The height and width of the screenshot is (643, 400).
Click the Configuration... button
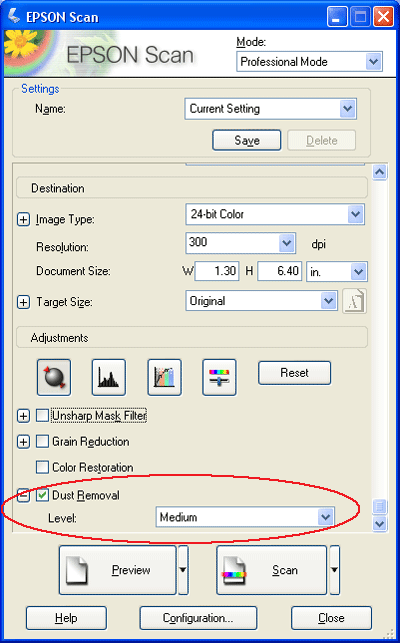[198, 618]
